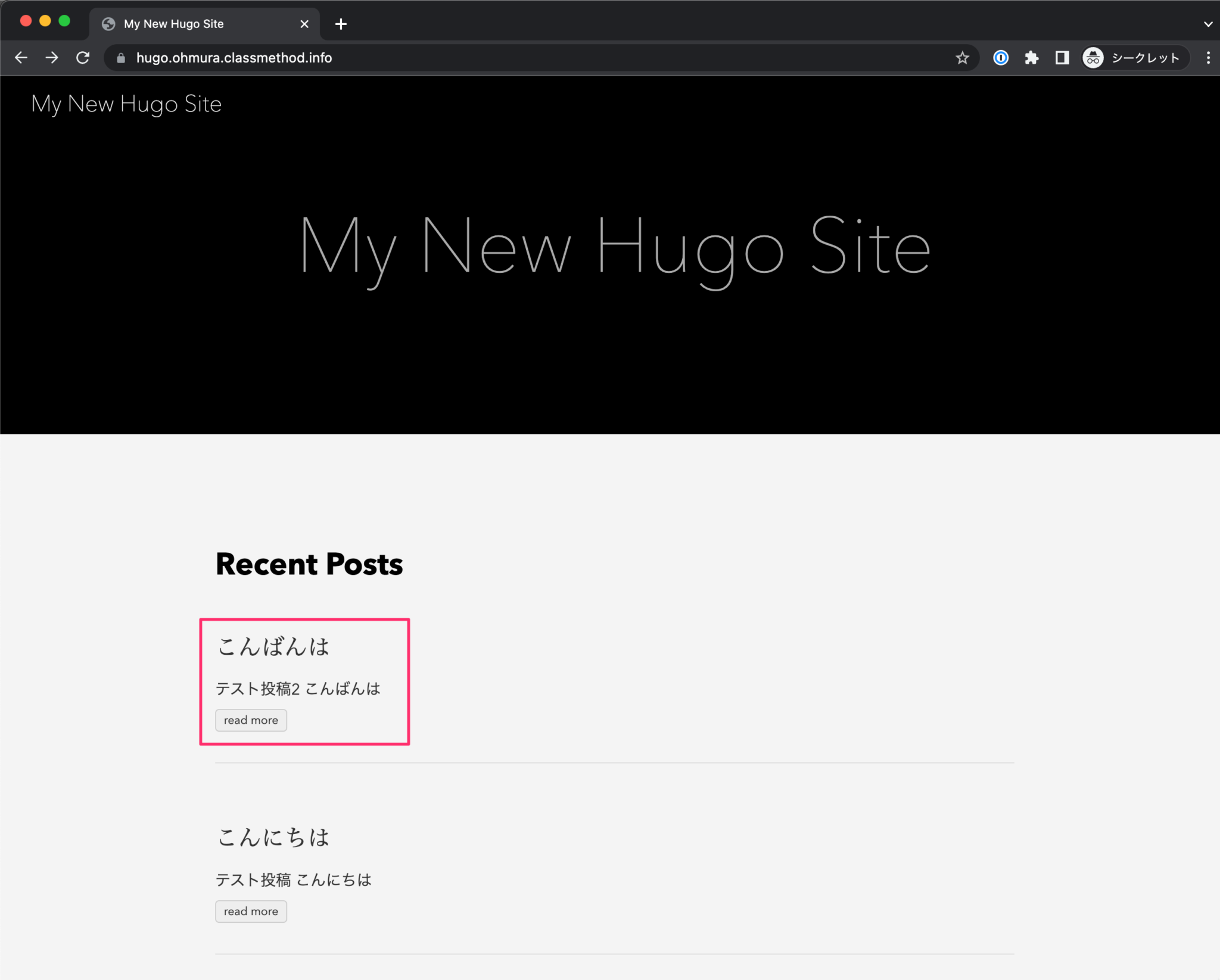This screenshot has height=980, width=1220.
Task: Click read more under こんにちは post
Action: click(x=250, y=911)
